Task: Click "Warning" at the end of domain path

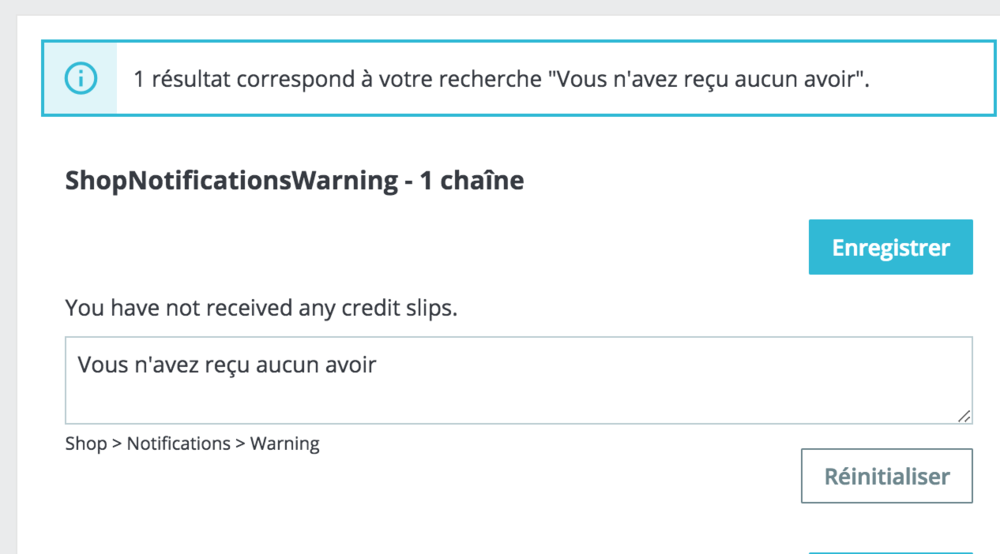Action: click(x=284, y=443)
